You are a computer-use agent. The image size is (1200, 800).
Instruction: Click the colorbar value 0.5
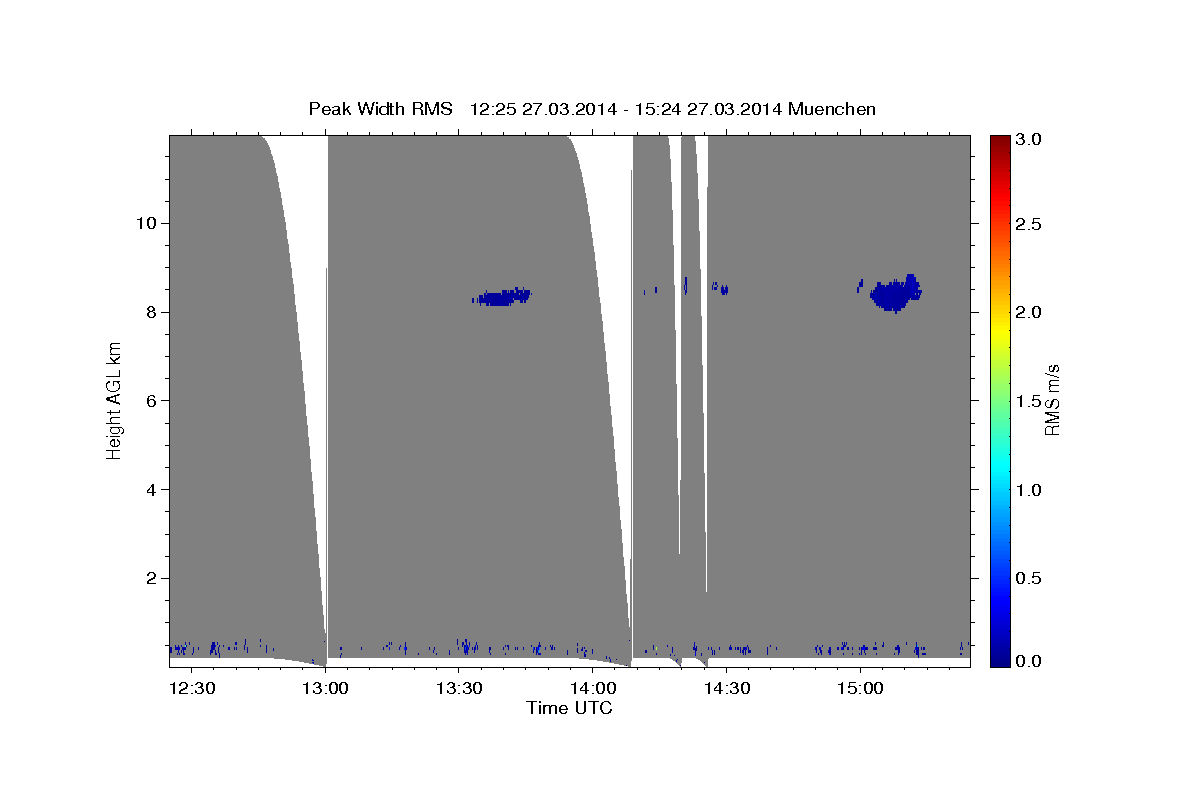click(x=1029, y=579)
